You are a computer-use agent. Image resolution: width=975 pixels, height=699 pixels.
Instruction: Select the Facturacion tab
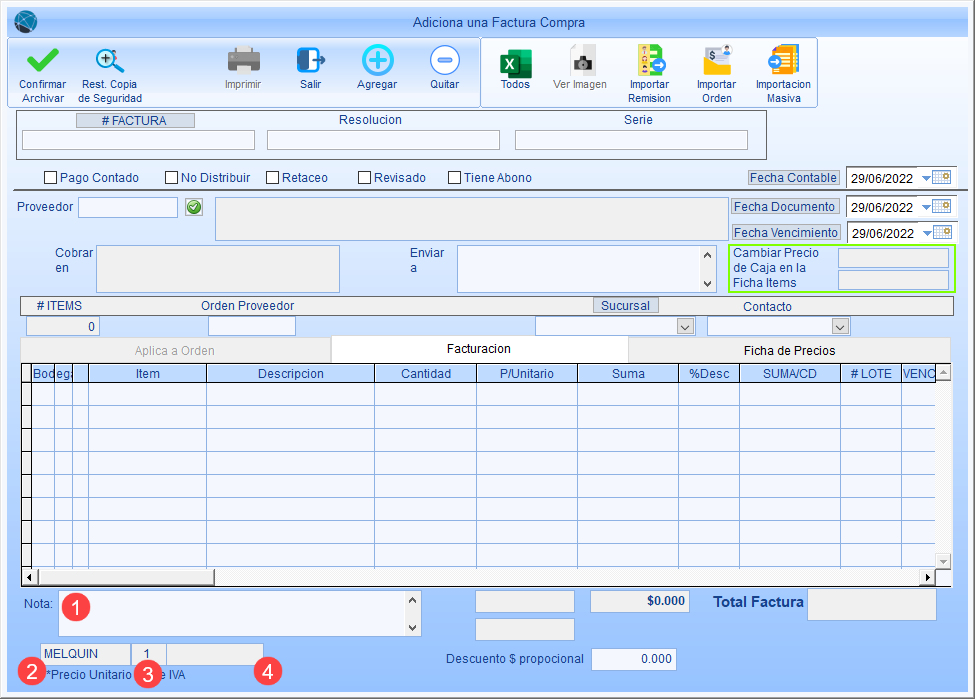coord(479,349)
